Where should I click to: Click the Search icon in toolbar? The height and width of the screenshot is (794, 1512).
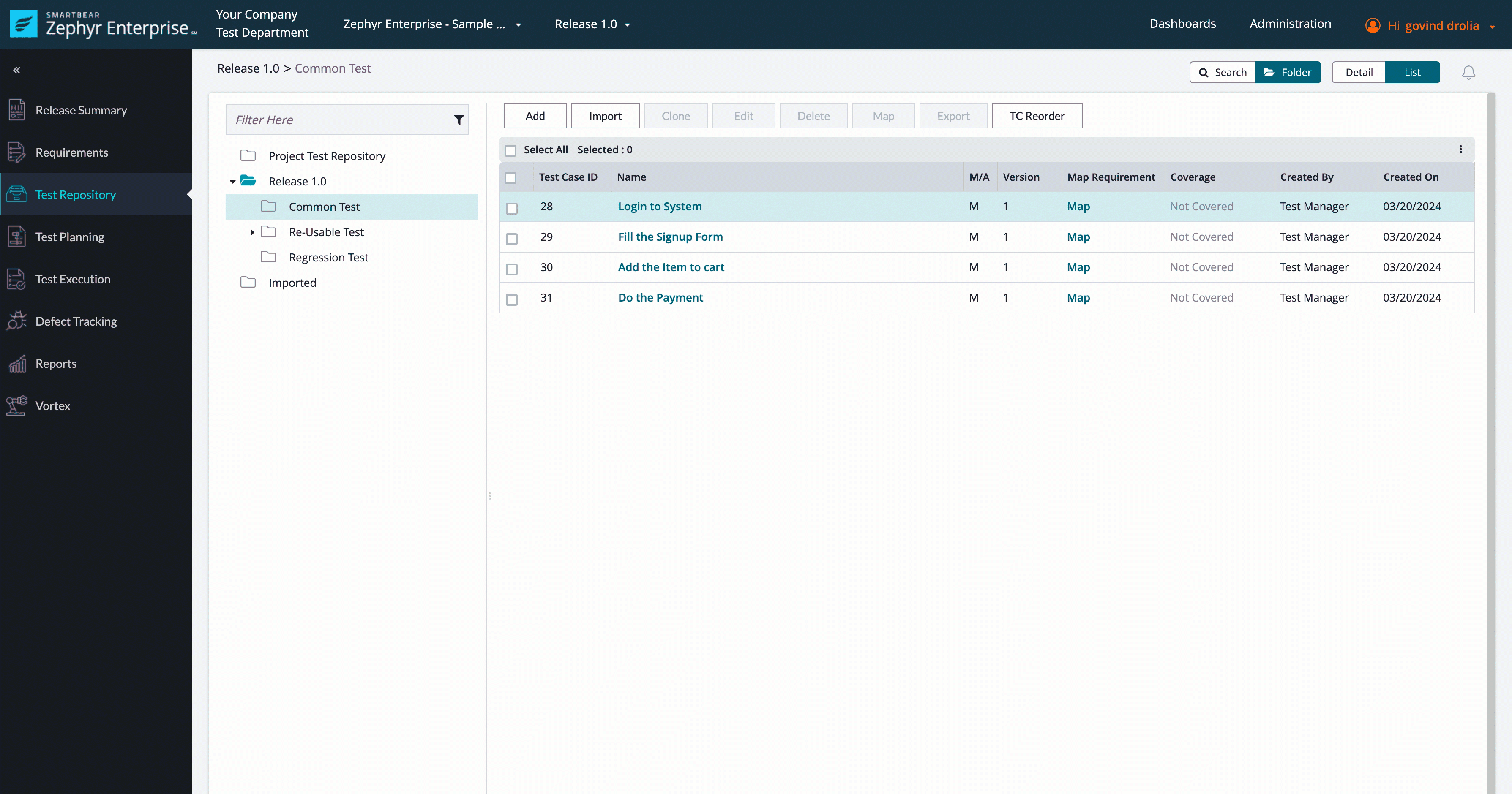point(1204,72)
